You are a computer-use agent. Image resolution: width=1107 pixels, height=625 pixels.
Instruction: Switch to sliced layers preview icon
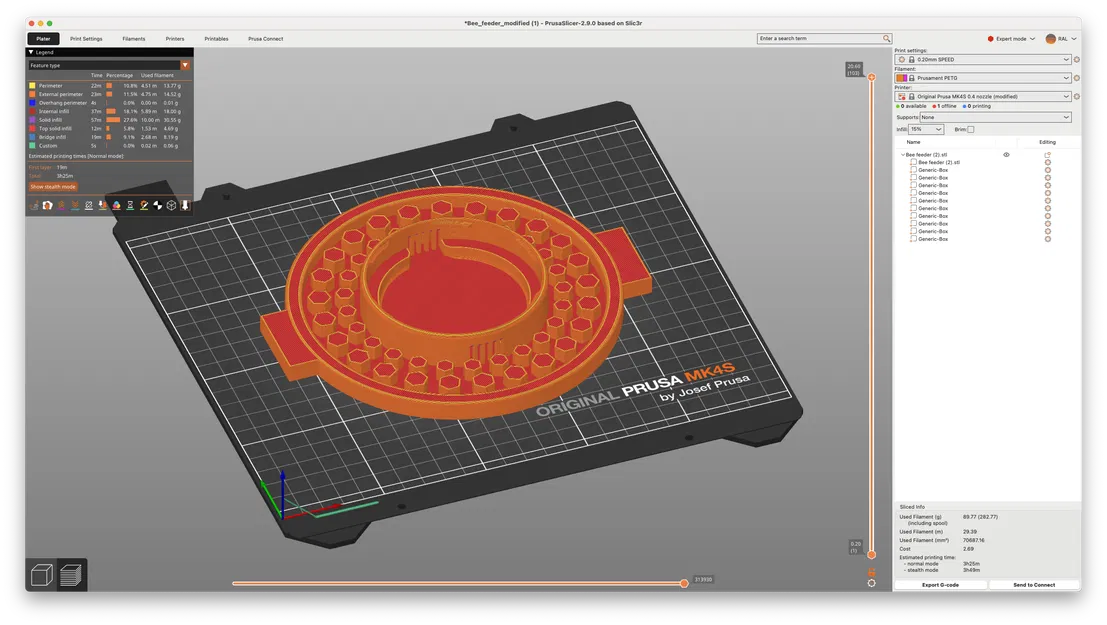pos(71,575)
